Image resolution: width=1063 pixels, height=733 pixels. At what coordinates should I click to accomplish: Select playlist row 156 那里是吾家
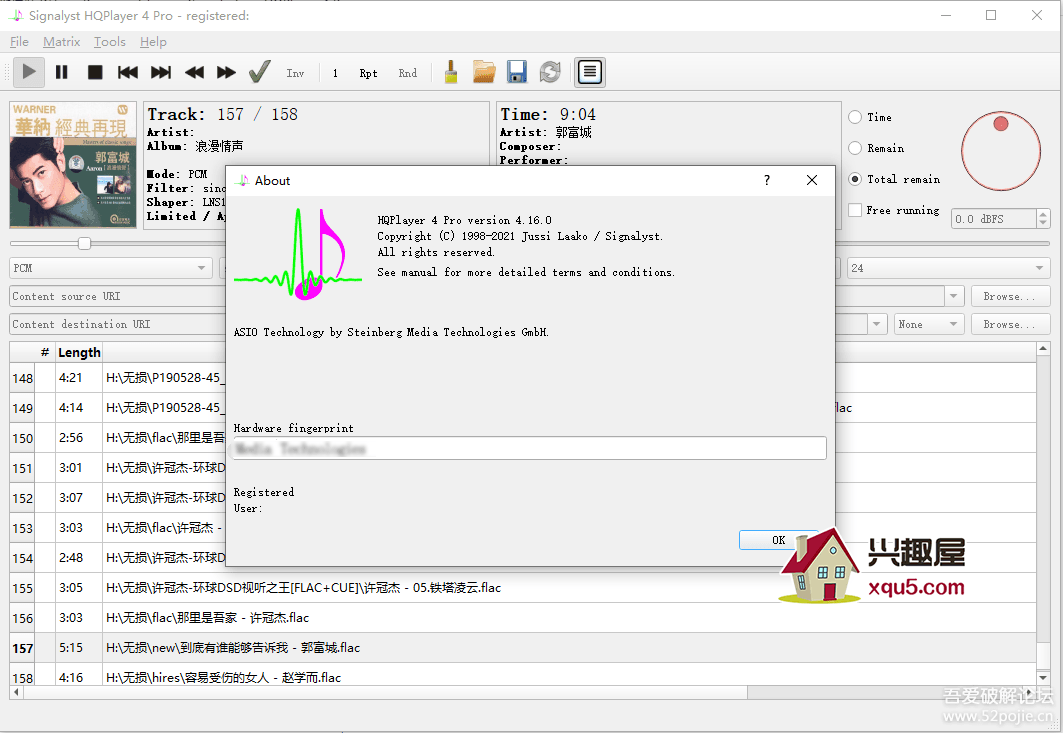tap(523, 618)
